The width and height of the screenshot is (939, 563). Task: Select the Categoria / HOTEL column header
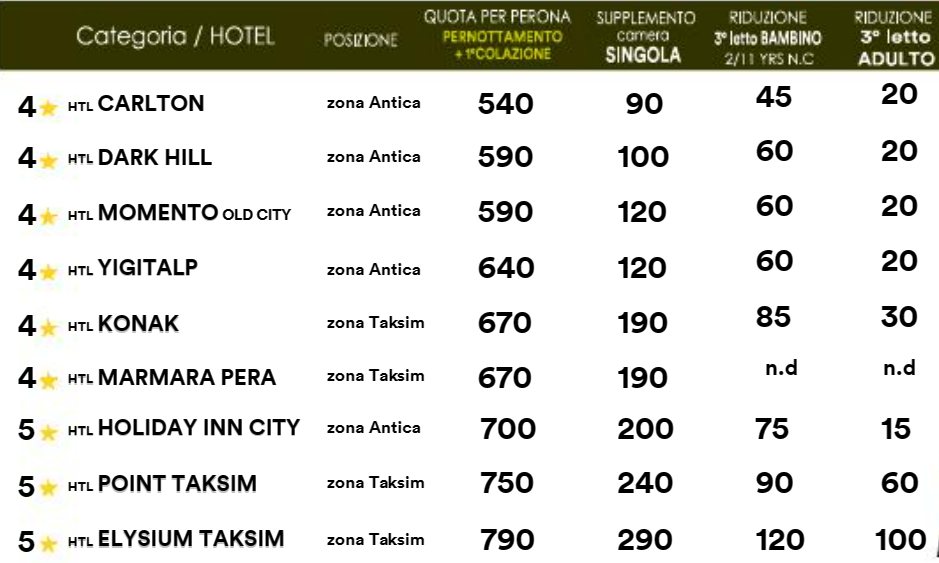tap(175, 37)
